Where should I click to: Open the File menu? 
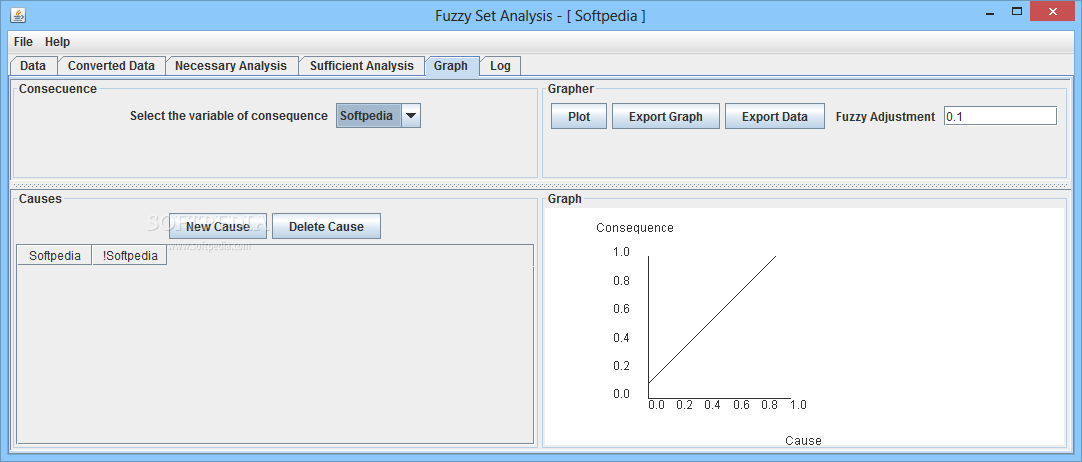(23, 42)
